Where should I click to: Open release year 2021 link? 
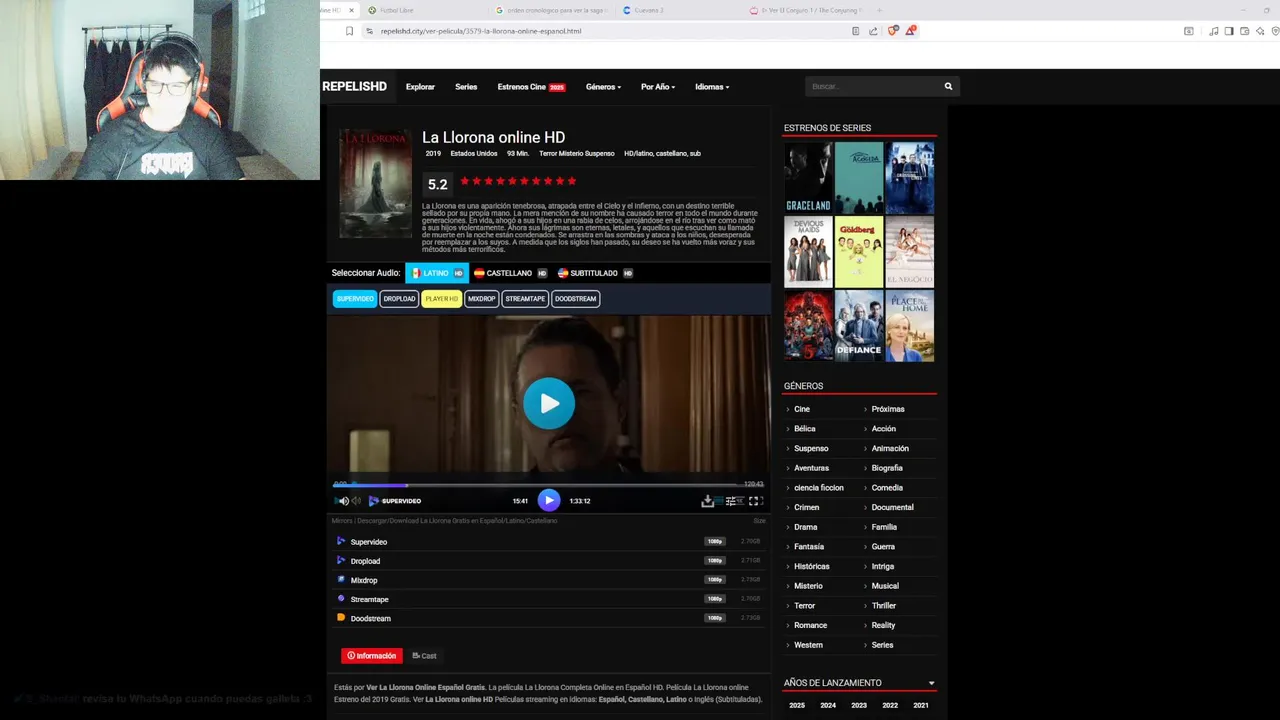(921, 705)
